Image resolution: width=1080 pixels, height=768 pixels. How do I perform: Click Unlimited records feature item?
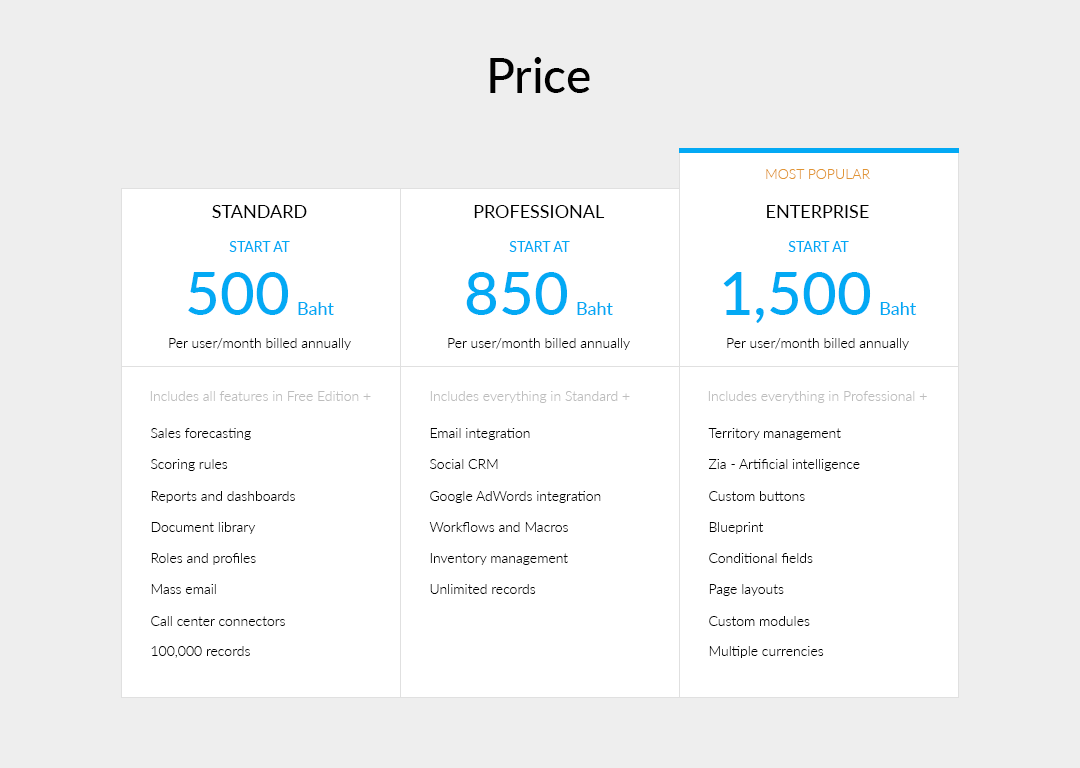(x=482, y=589)
